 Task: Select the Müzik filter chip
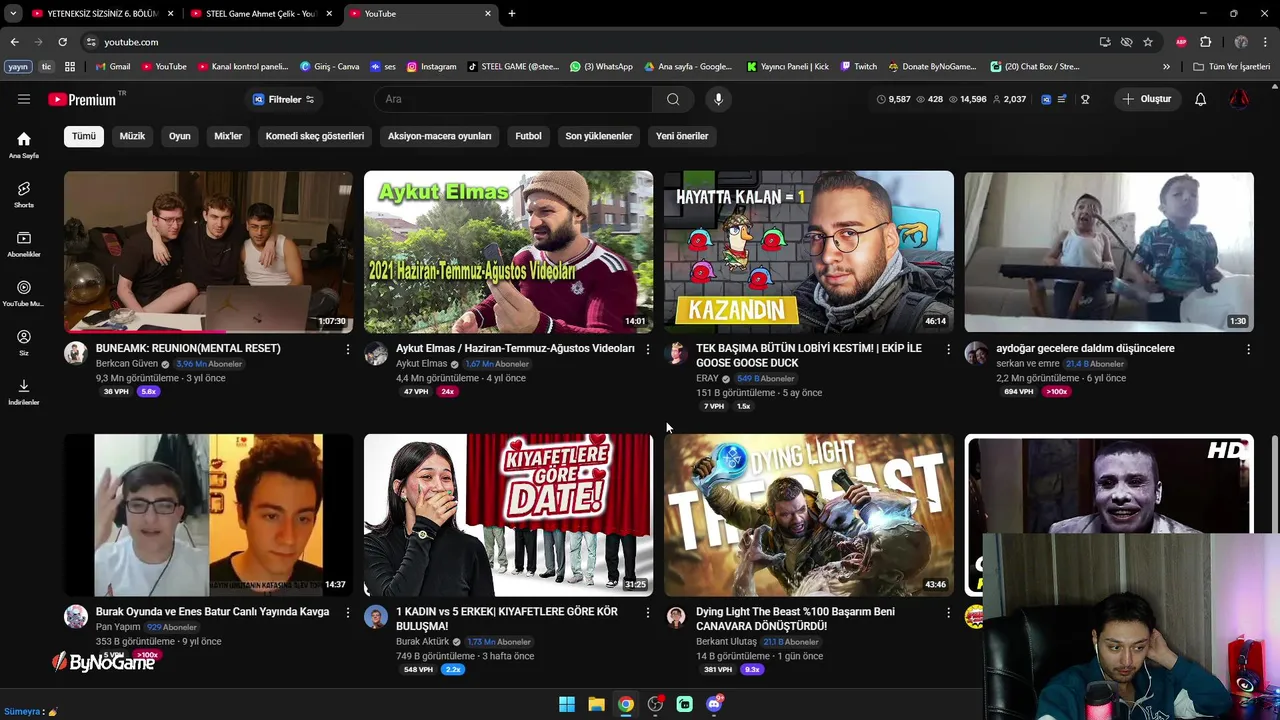(132, 136)
